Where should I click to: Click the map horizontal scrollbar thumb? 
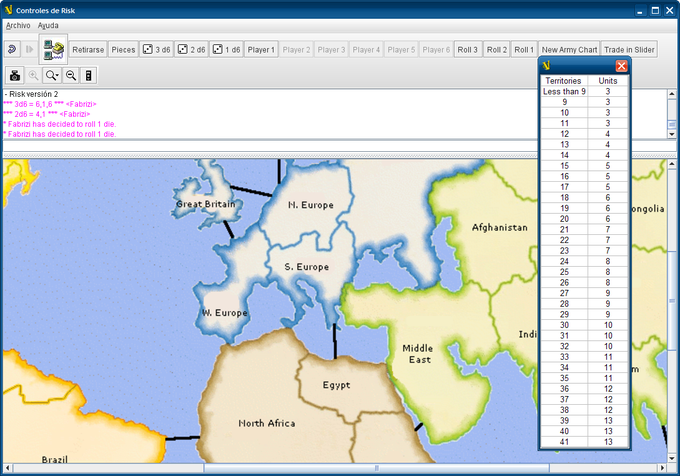tap(376, 468)
